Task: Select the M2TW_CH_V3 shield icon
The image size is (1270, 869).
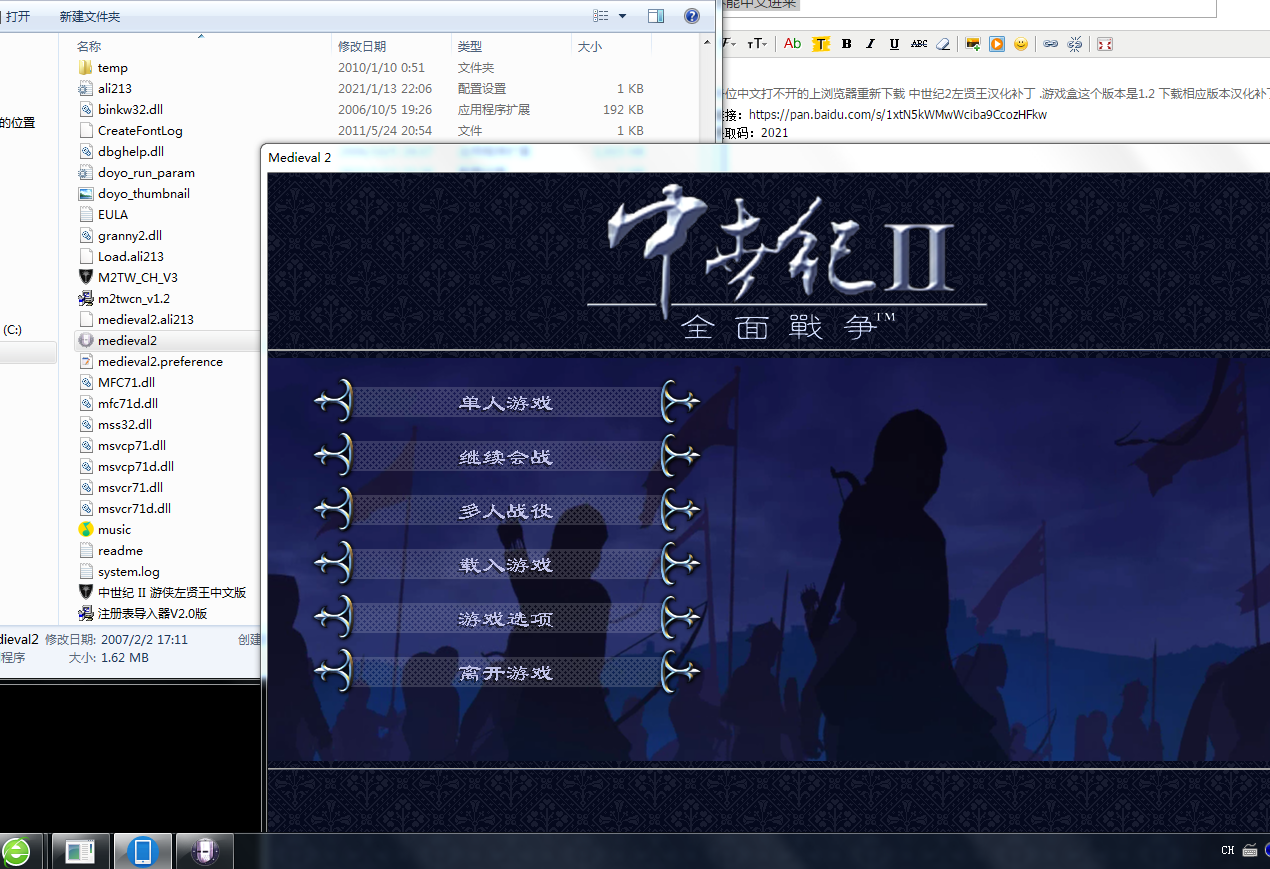Action: tap(86, 277)
